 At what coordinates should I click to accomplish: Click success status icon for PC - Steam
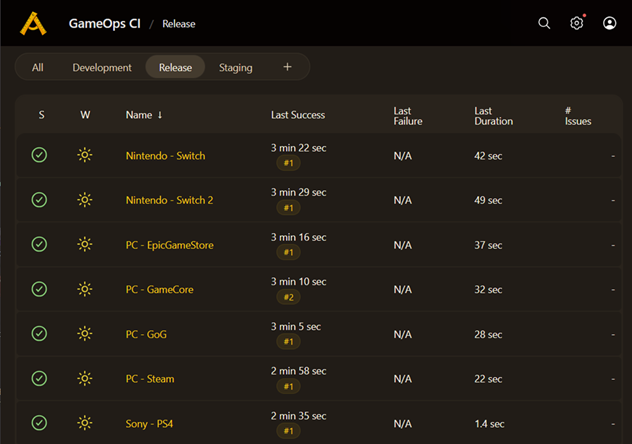[39, 378]
